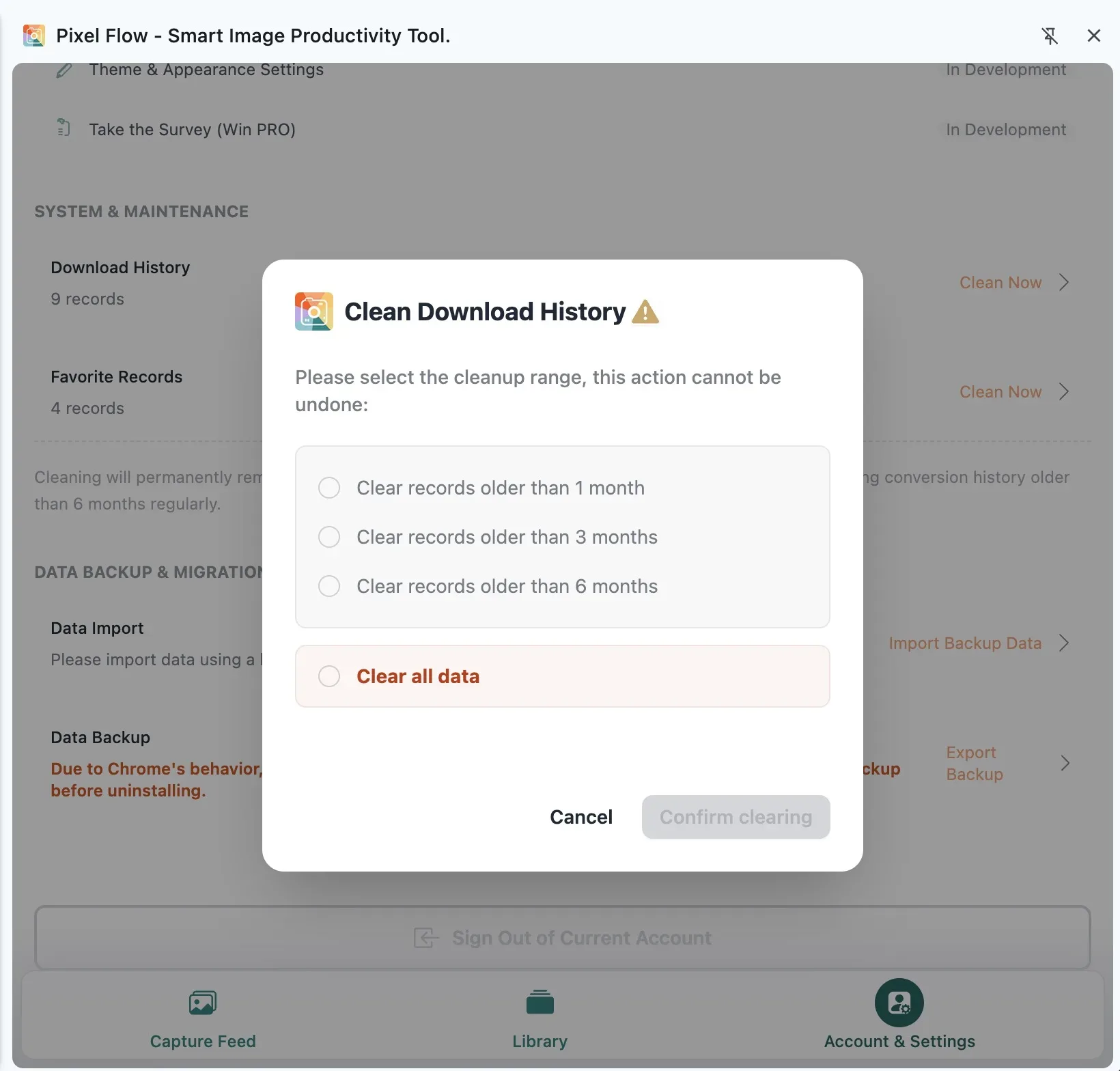Select Clear records older than 6 months
This screenshot has height=1071, width=1120.
[x=488, y=586]
